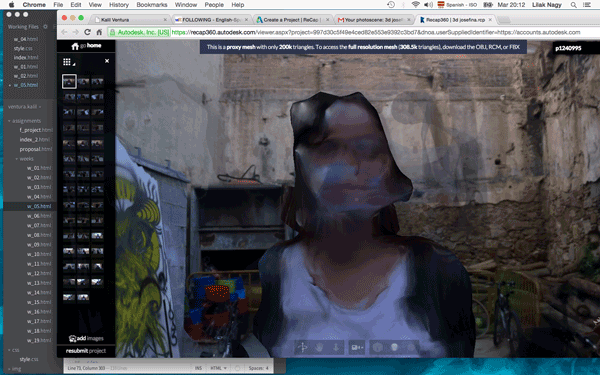Screen dimensions: 600x375
Task: Open the Bookmarks menu
Action: point(152,5)
